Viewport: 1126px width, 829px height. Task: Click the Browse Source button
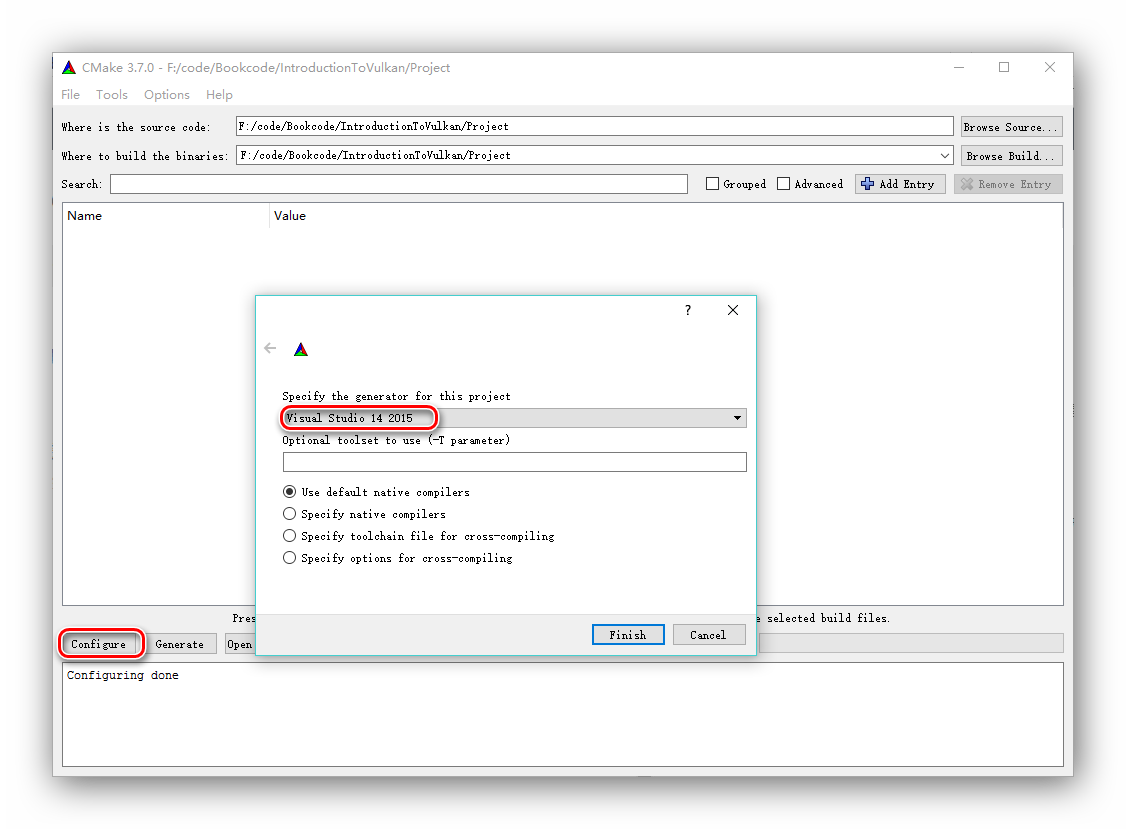pyautogui.click(x=1011, y=127)
